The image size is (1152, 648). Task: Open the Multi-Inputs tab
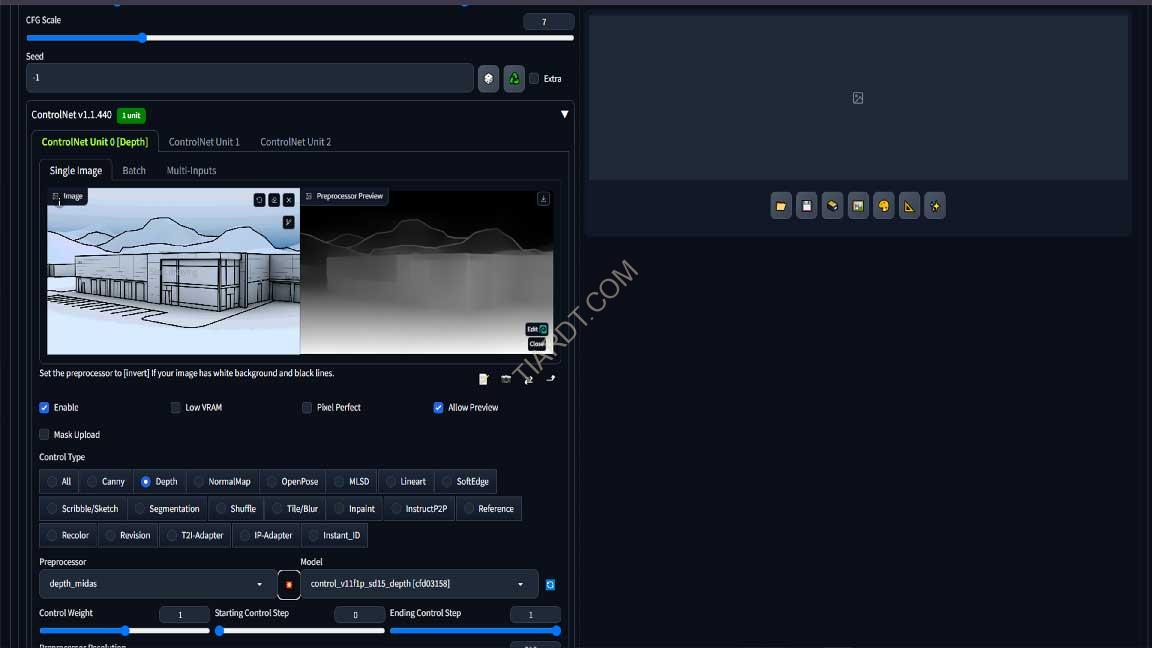[x=191, y=170]
